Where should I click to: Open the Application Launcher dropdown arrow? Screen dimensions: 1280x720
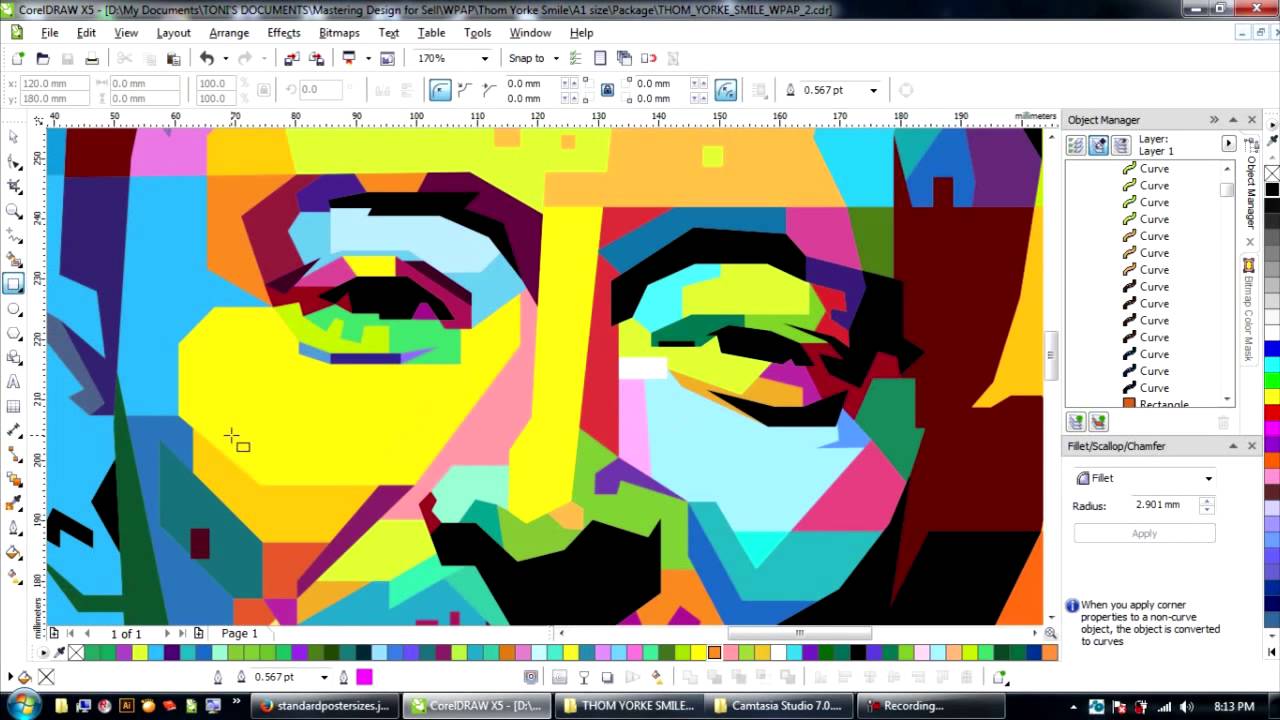(x=368, y=58)
